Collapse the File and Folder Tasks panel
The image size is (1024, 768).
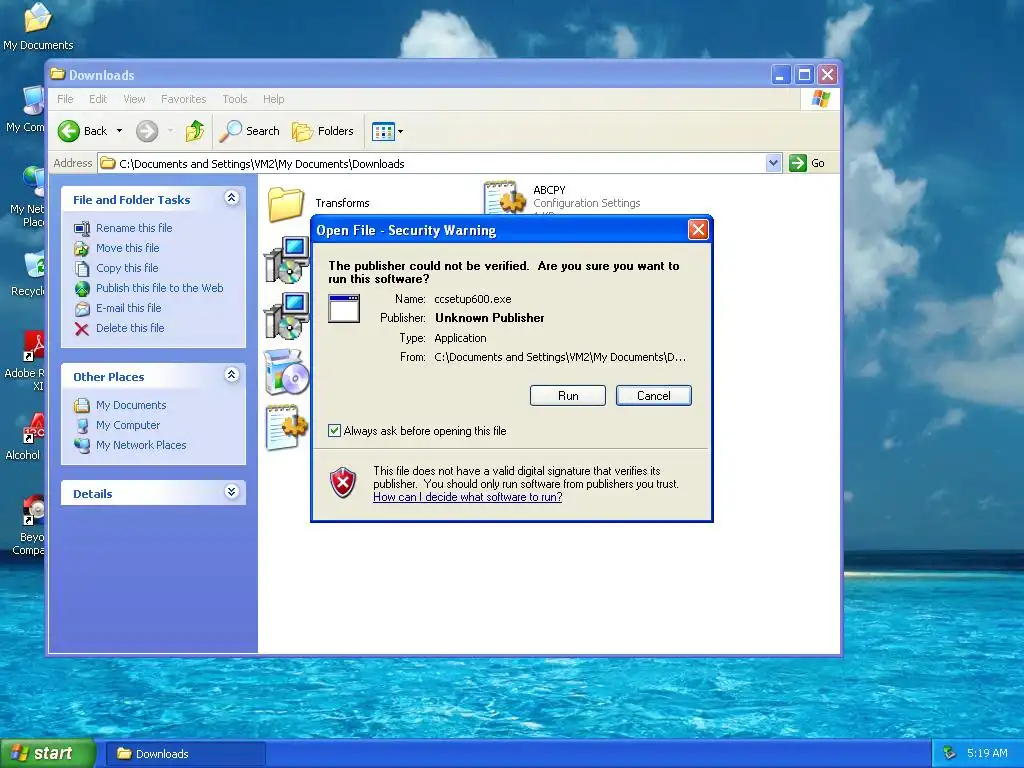tap(231, 197)
